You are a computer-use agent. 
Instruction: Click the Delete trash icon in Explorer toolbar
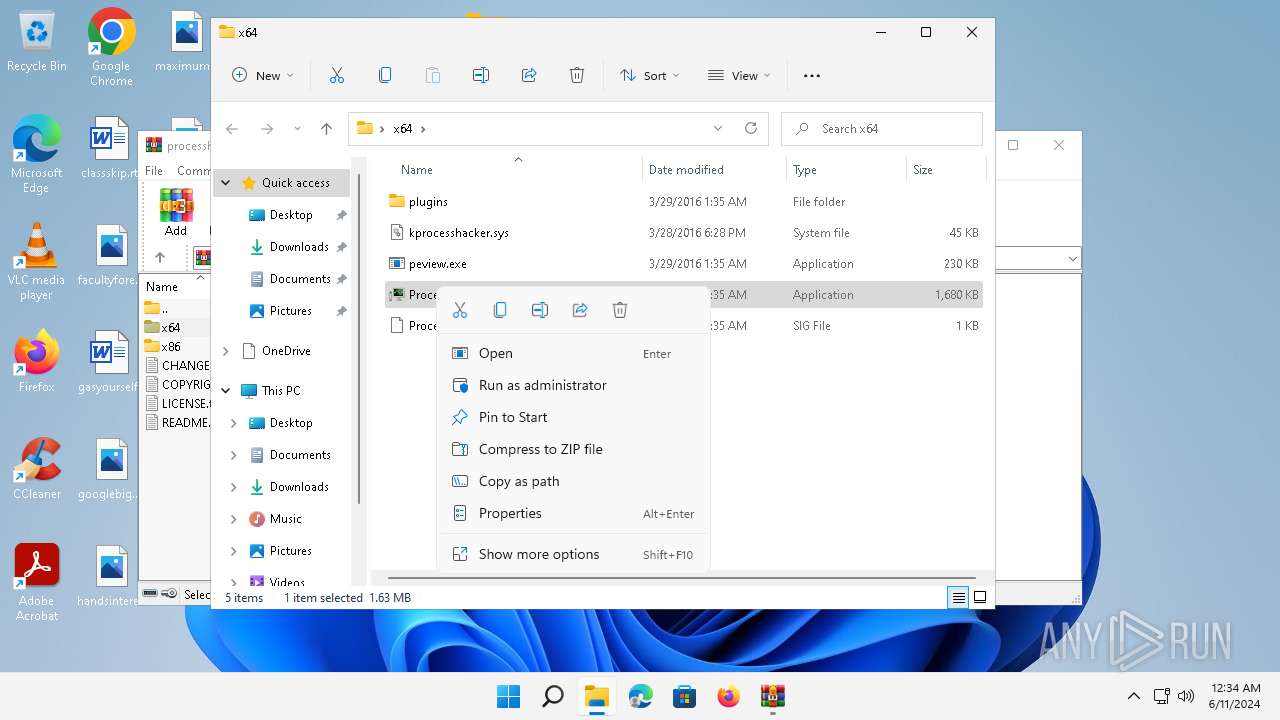pyautogui.click(x=577, y=75)
